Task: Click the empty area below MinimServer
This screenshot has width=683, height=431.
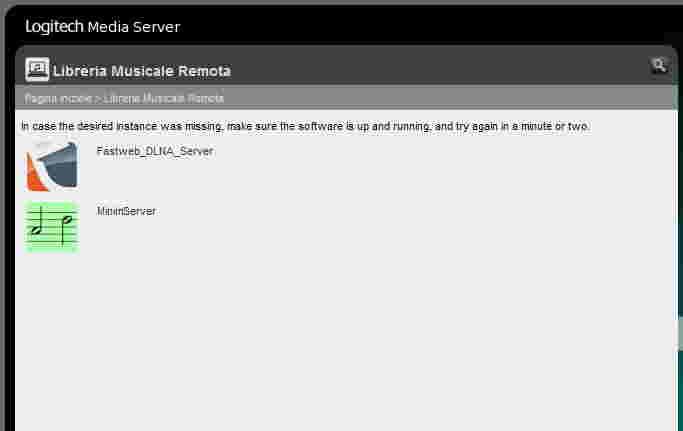Action: click(344, 340)
